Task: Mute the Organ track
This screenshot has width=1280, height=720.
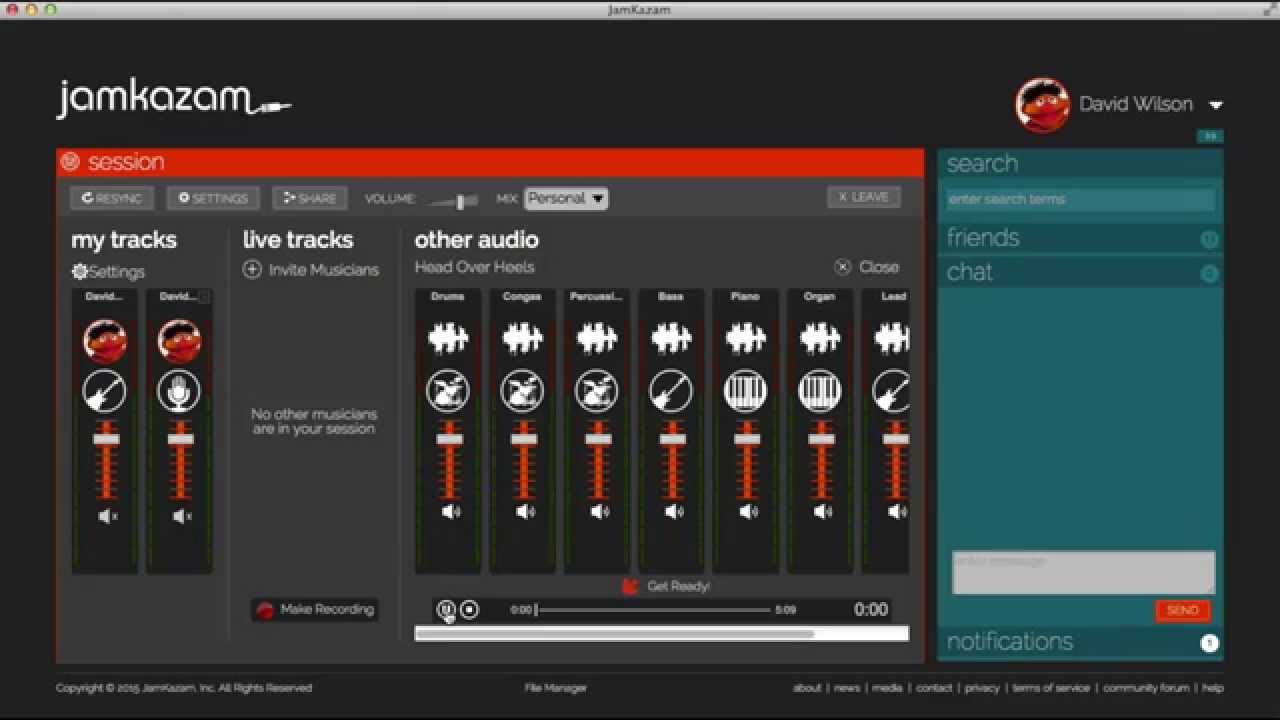Action: [822, 512]
